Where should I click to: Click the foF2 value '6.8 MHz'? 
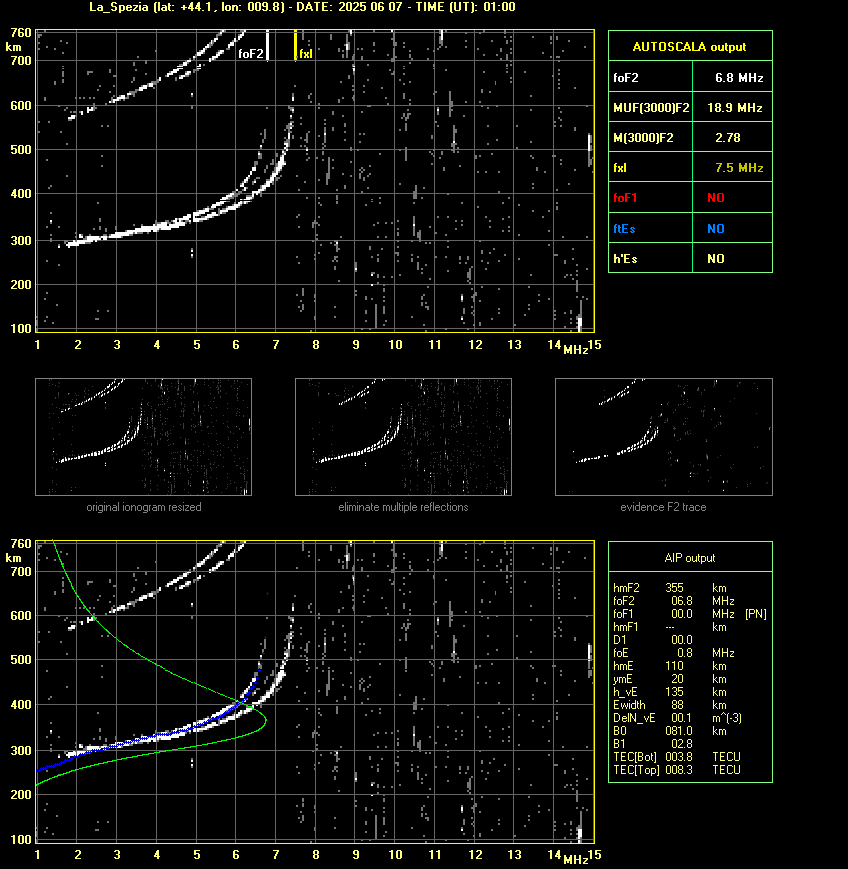tap(739, 78)
